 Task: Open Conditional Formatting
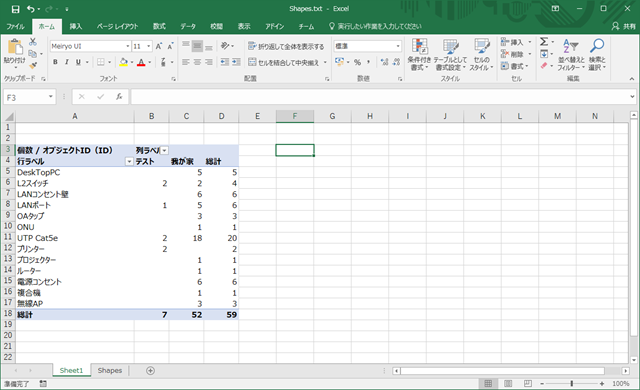[419, 54]
